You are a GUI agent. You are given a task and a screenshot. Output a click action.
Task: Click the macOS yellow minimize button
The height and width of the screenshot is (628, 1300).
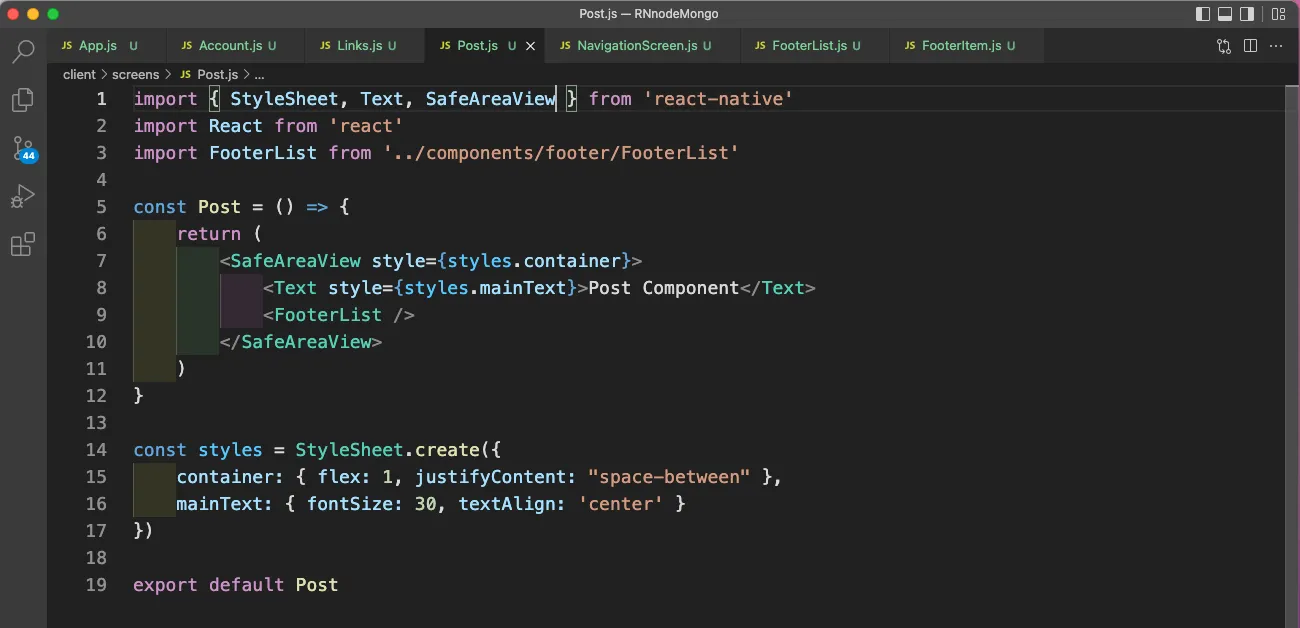click(x=33, y=14)
